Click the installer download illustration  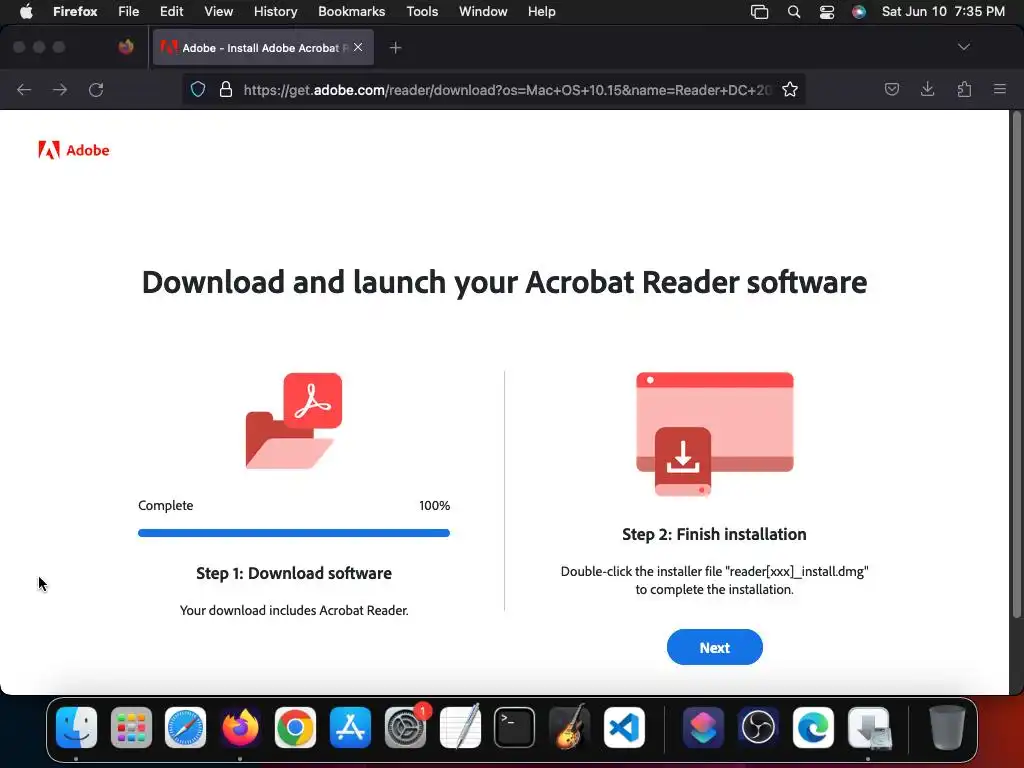click(x=714, y=434)
